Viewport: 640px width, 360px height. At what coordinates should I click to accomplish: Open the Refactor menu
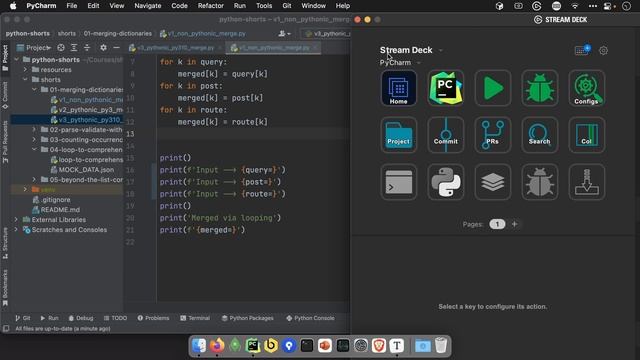coord(211,6)
